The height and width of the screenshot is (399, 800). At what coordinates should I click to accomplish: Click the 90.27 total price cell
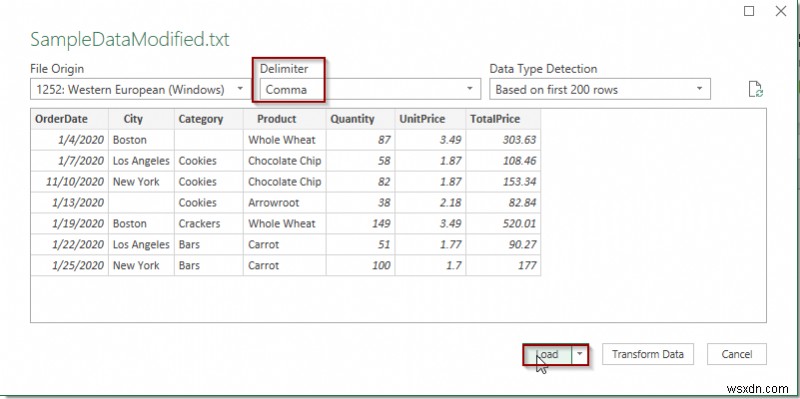point(503,244)
